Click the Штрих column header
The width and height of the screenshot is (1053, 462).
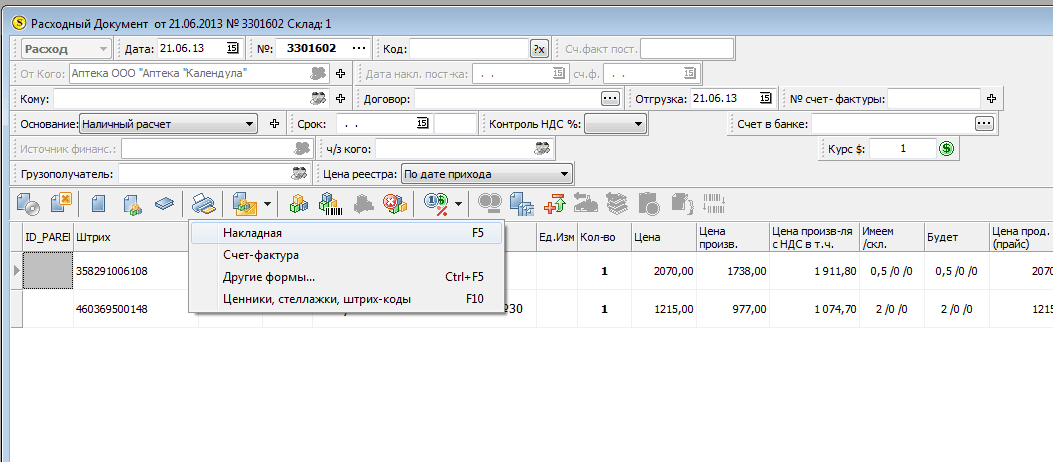point(136,236)
